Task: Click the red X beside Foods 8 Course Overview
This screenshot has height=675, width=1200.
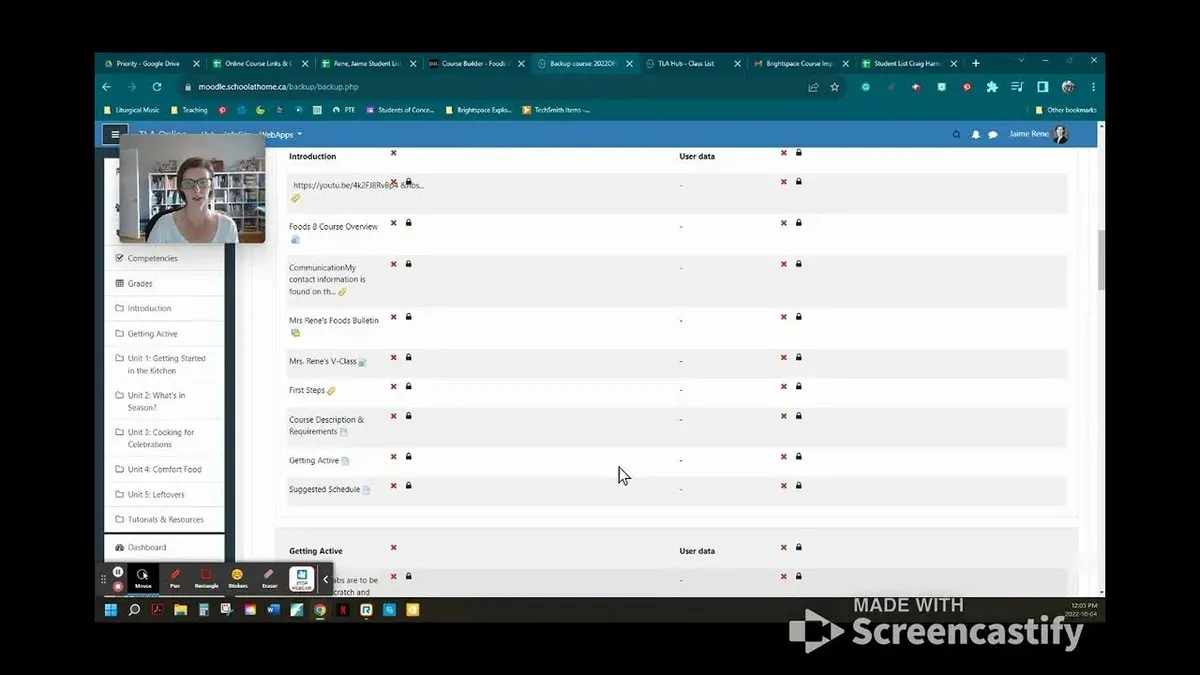Action: pyautogui.click(x=394, y=223)
